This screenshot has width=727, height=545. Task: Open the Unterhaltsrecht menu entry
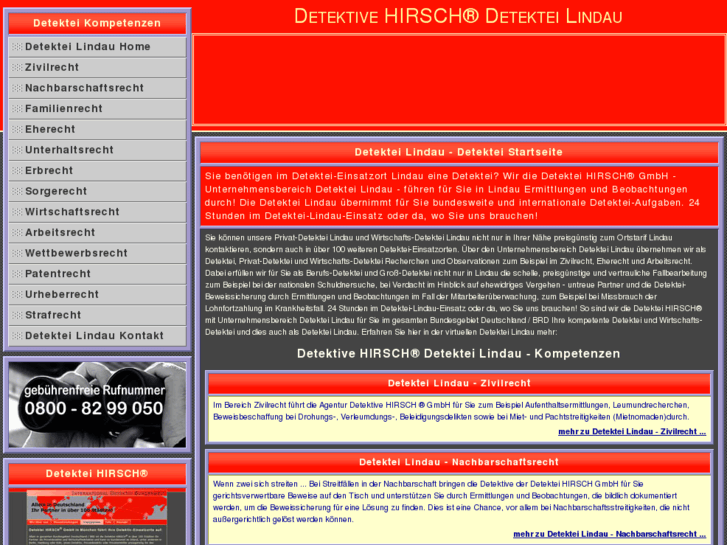97,150
